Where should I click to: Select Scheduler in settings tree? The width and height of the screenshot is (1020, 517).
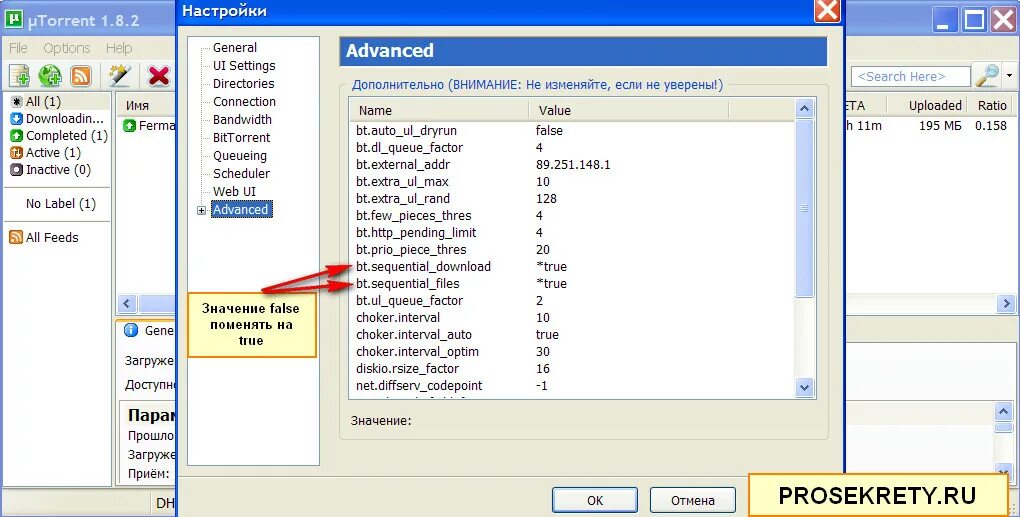point(241,174)
